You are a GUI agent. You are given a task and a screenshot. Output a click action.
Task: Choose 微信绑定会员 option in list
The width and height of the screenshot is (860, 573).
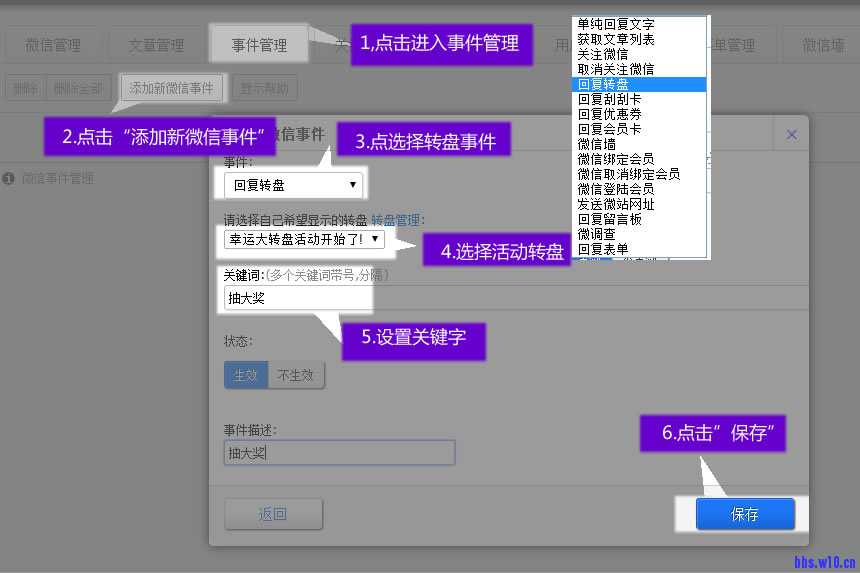tap(615, 159)
